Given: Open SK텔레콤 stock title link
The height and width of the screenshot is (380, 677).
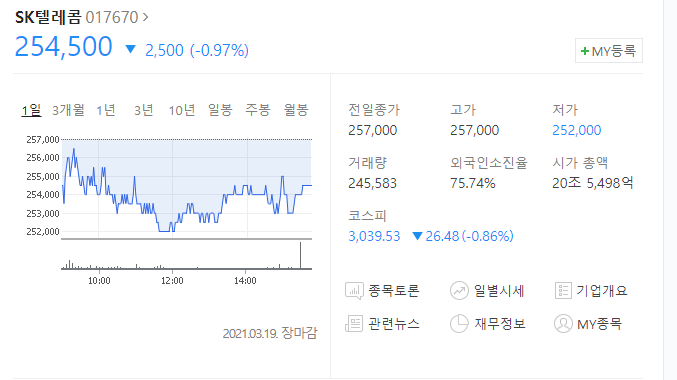Looking at the screenshot, I should point(48,17).
